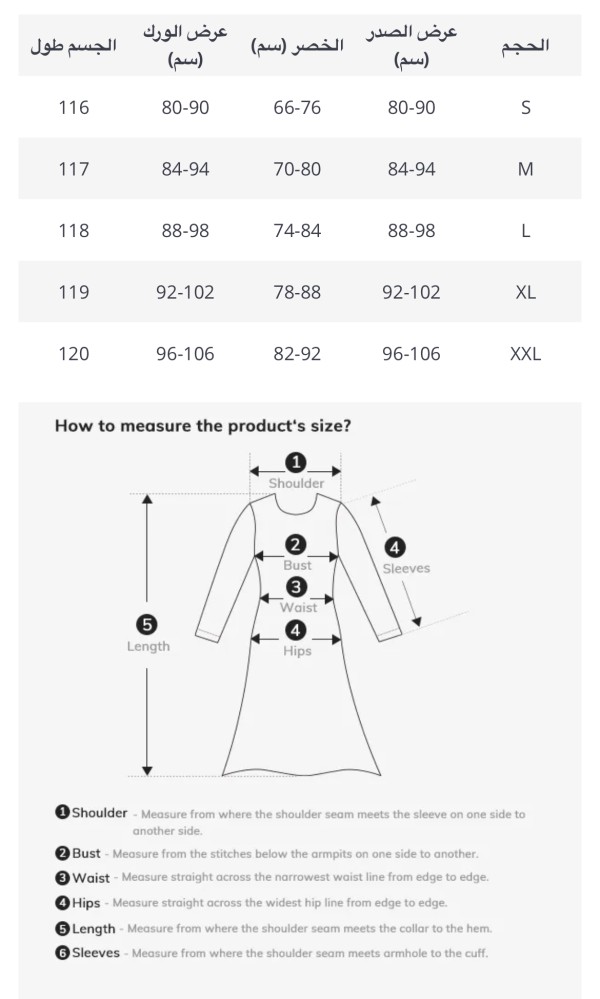600x999 pixels.
Task: Click the number 2 Bust marker on the dress
Action: (296, 545)
